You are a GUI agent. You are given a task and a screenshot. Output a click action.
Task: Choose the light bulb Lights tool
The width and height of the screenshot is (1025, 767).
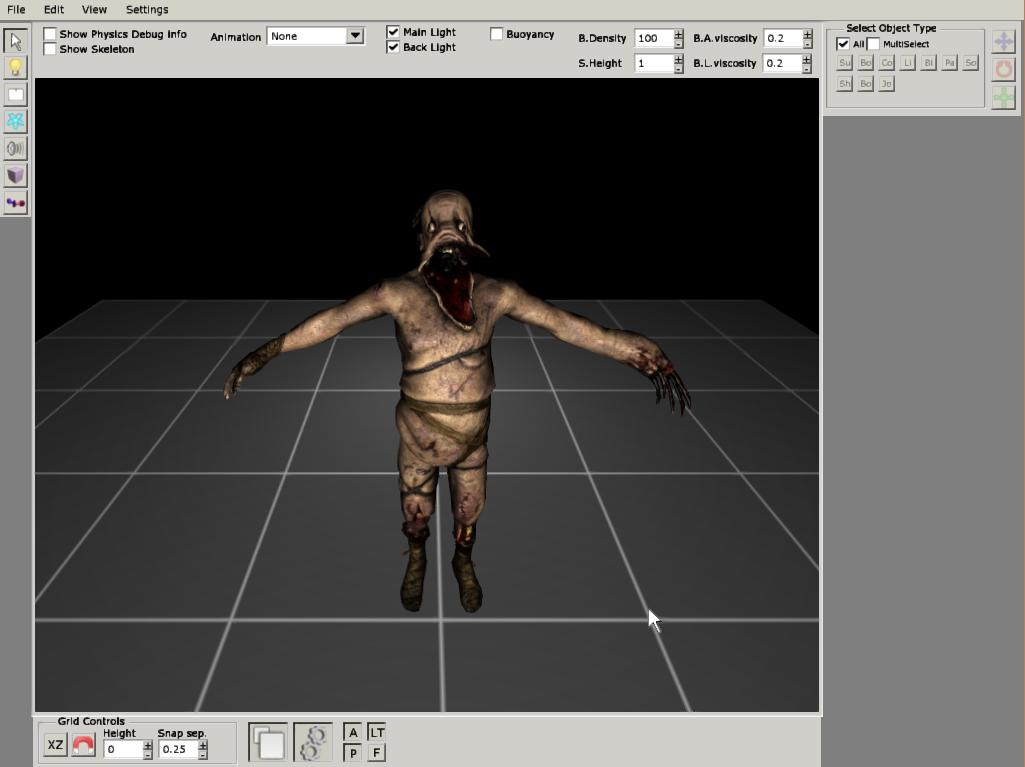(15, 68)
